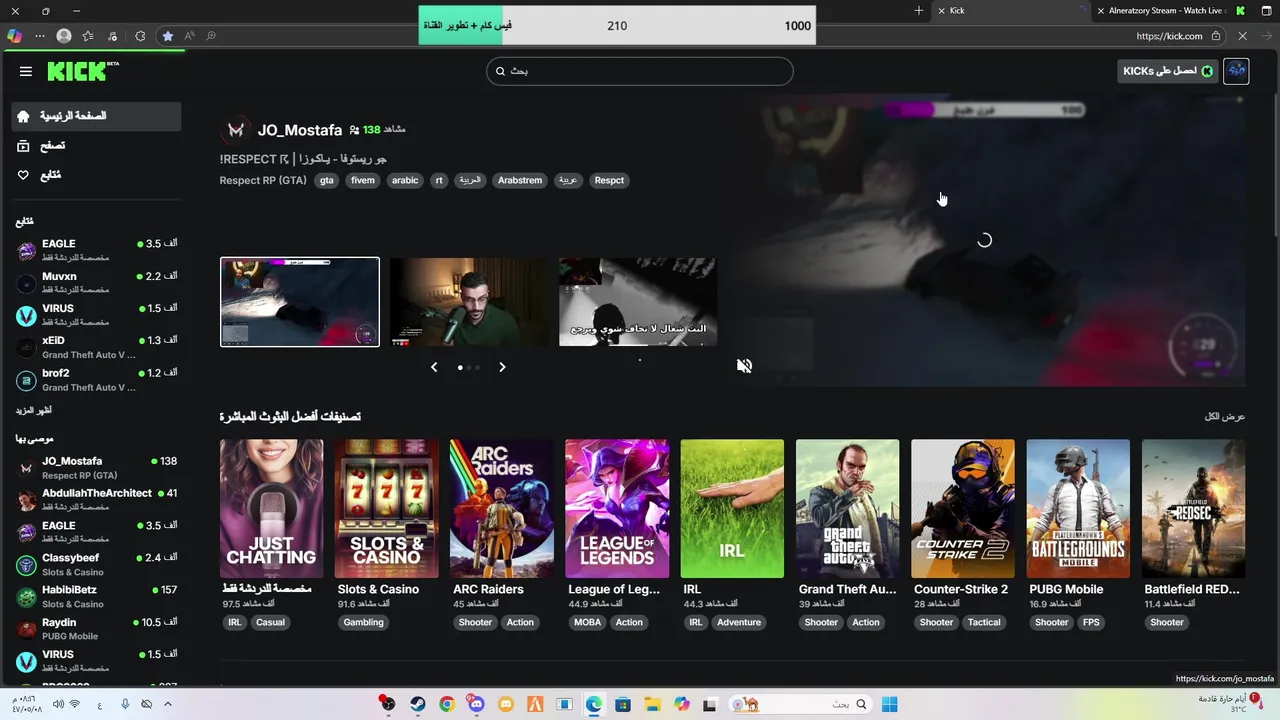
Task: Select third carousel thumbnail with Arabic subtitle
Action: pos(637,302)
